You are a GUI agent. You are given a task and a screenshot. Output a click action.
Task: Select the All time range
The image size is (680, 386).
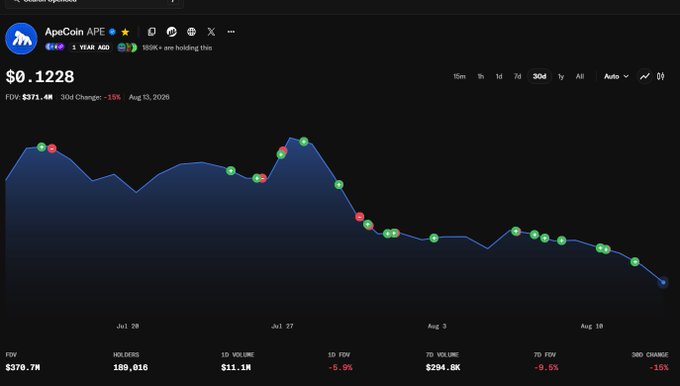pos(580,76)
